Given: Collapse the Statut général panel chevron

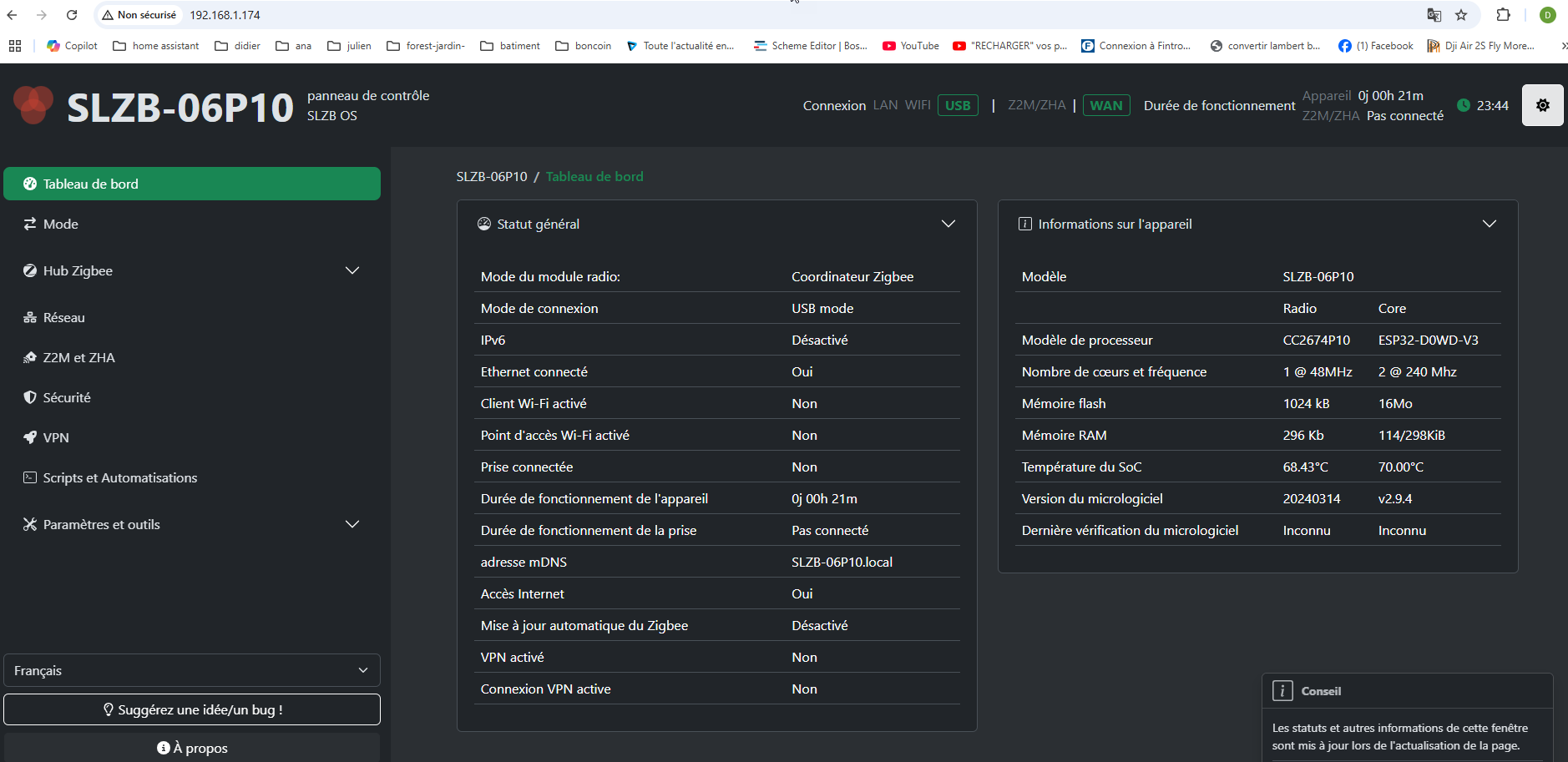Looking at the screenshot, I should tap(948, 224).
